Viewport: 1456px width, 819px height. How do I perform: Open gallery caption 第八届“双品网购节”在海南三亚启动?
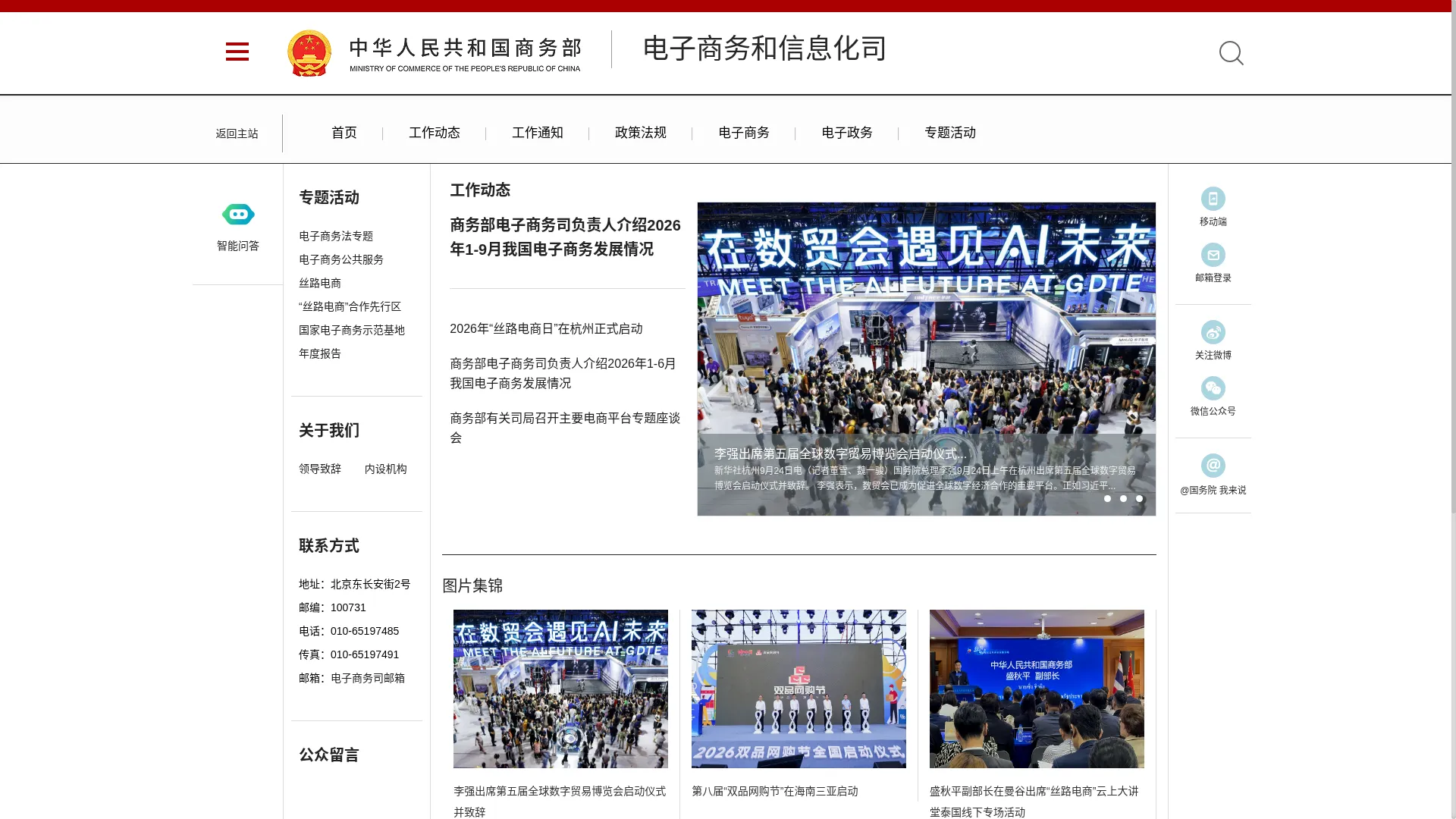pyautogui.click(x=775, y=791)
